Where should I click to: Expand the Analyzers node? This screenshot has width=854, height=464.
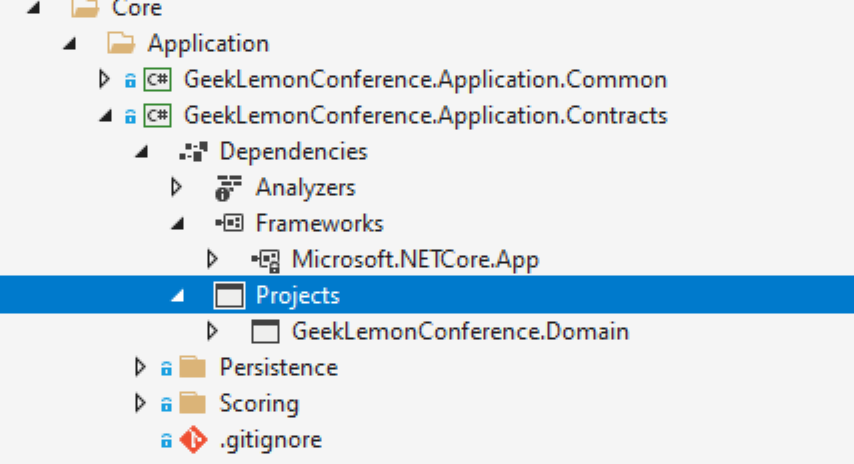coord(176,187)
